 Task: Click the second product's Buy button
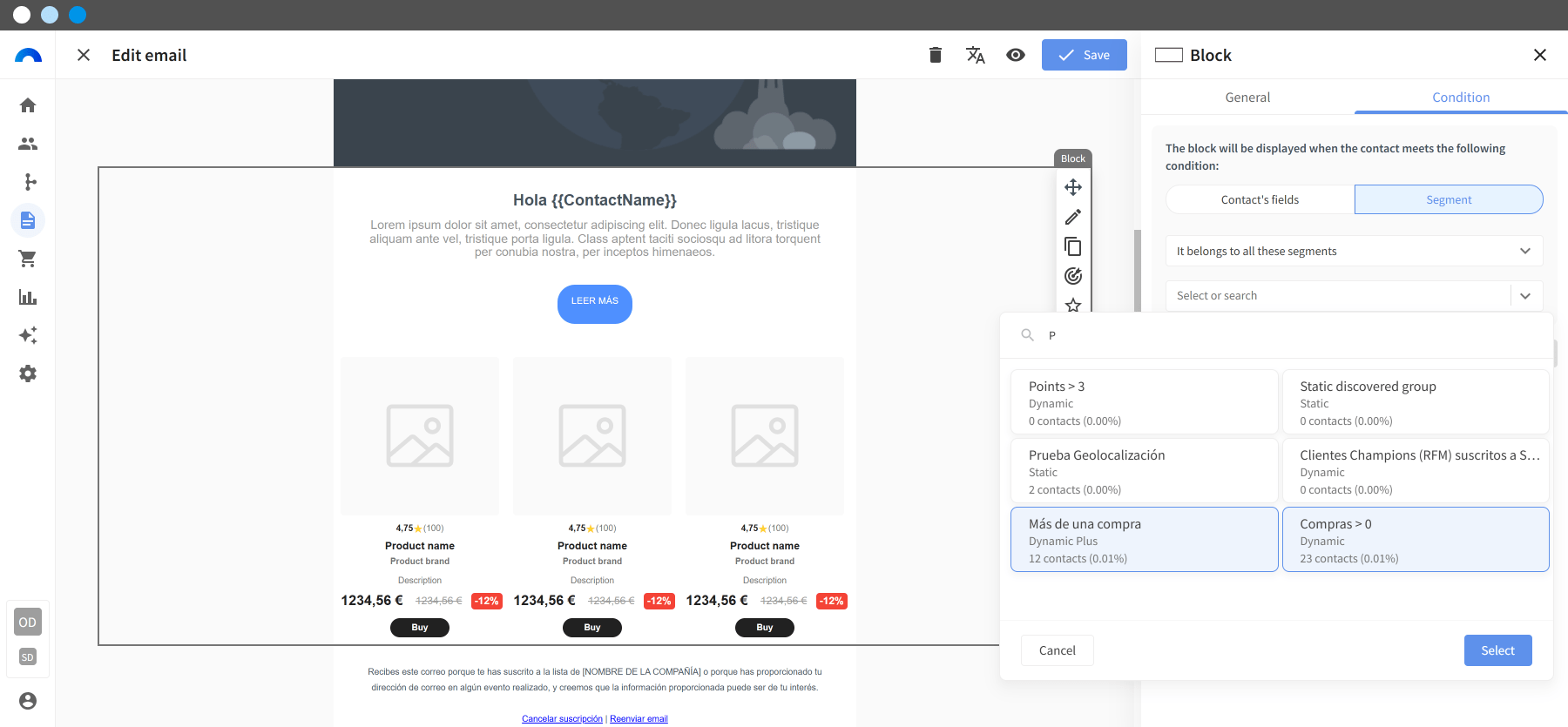coord(592,628)
